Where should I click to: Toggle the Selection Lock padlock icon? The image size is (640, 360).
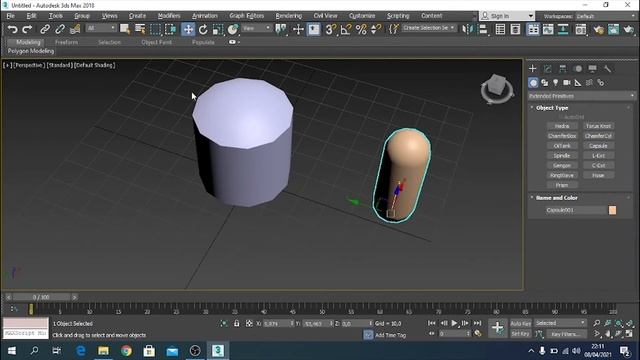(x=236, y=323)
